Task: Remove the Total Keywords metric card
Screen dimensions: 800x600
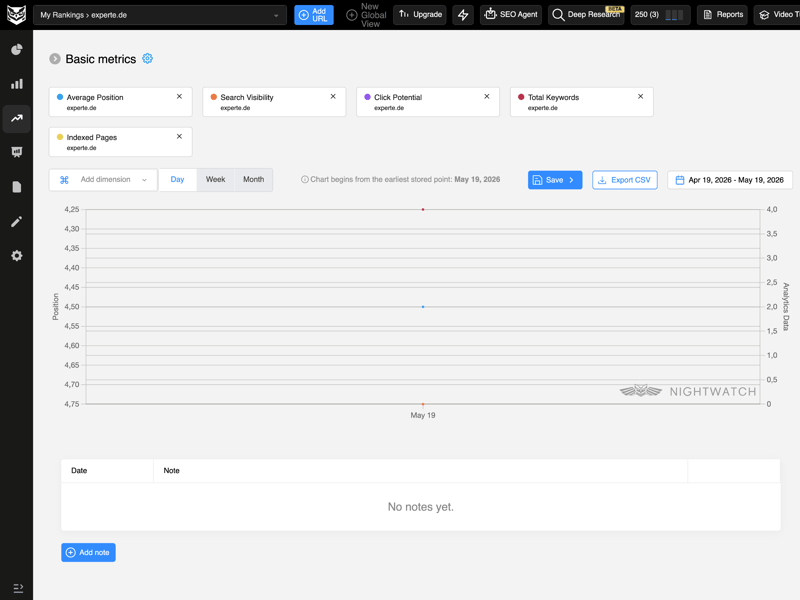Action: 640,96
